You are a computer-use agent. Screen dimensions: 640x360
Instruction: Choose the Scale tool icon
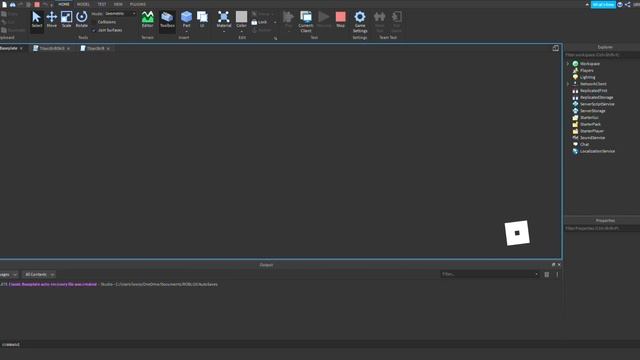67,17
